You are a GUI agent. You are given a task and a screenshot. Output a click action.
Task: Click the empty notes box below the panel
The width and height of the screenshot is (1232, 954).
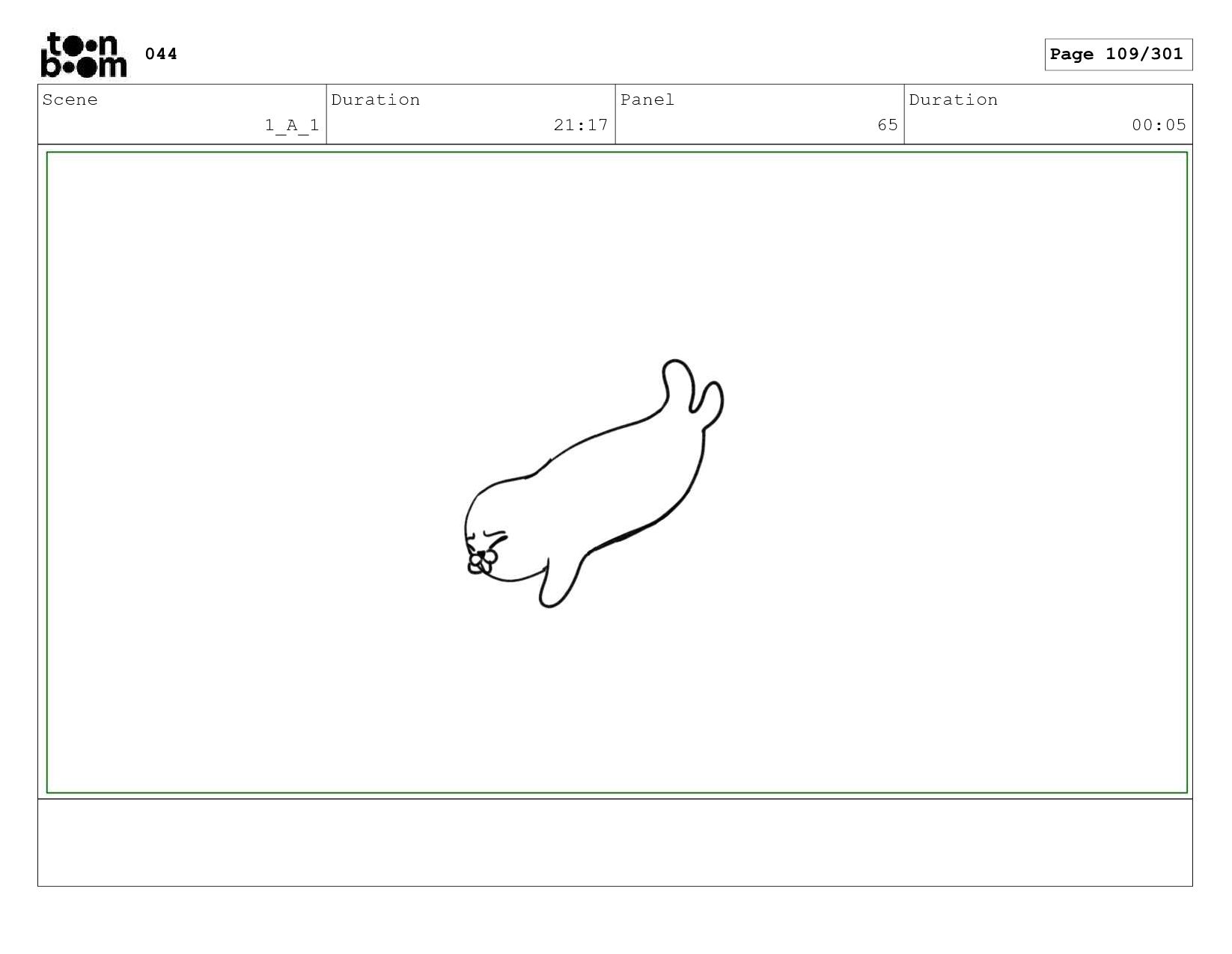click(615, 843)
